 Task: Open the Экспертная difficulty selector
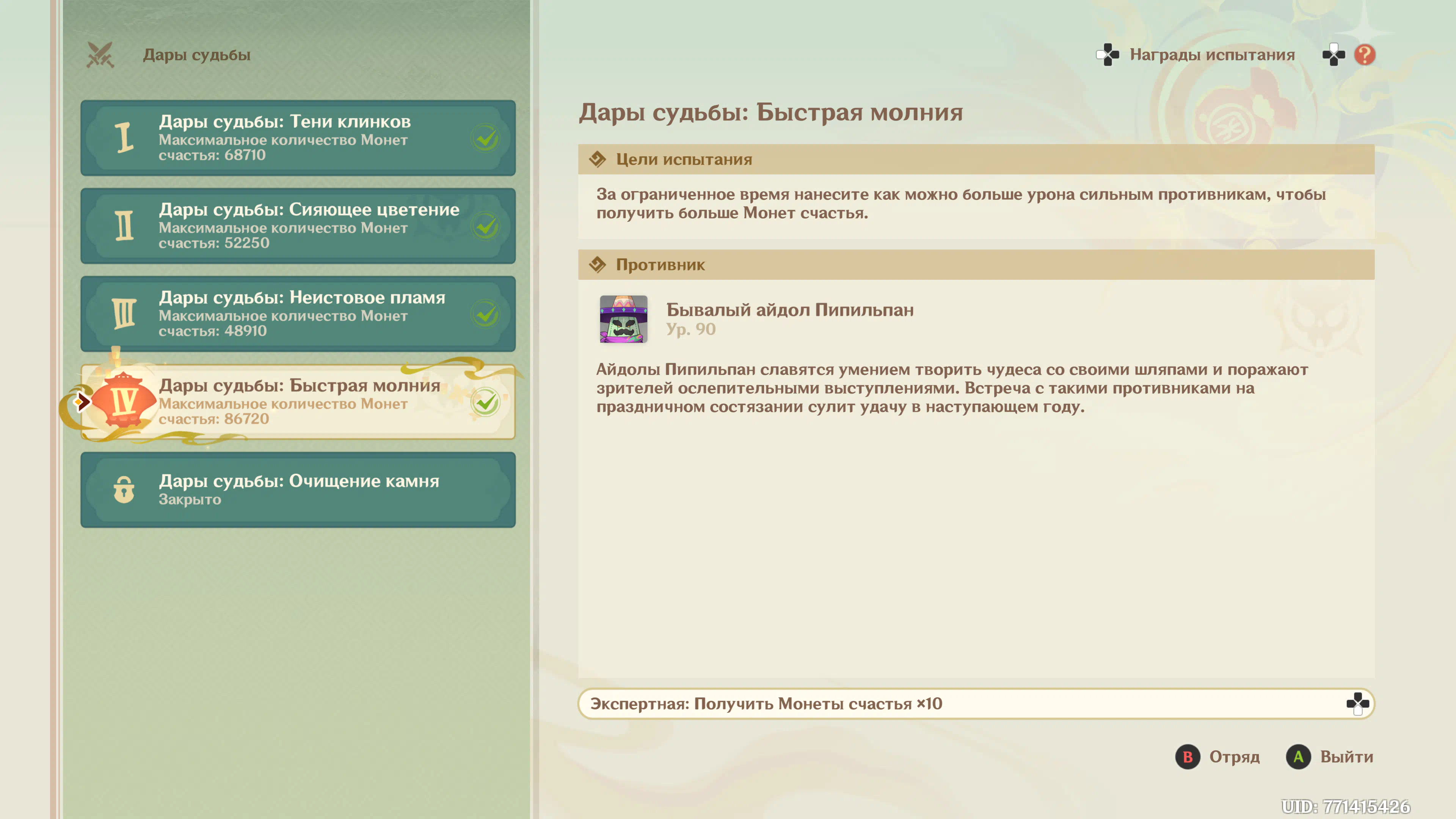click(x=961, y=704)
